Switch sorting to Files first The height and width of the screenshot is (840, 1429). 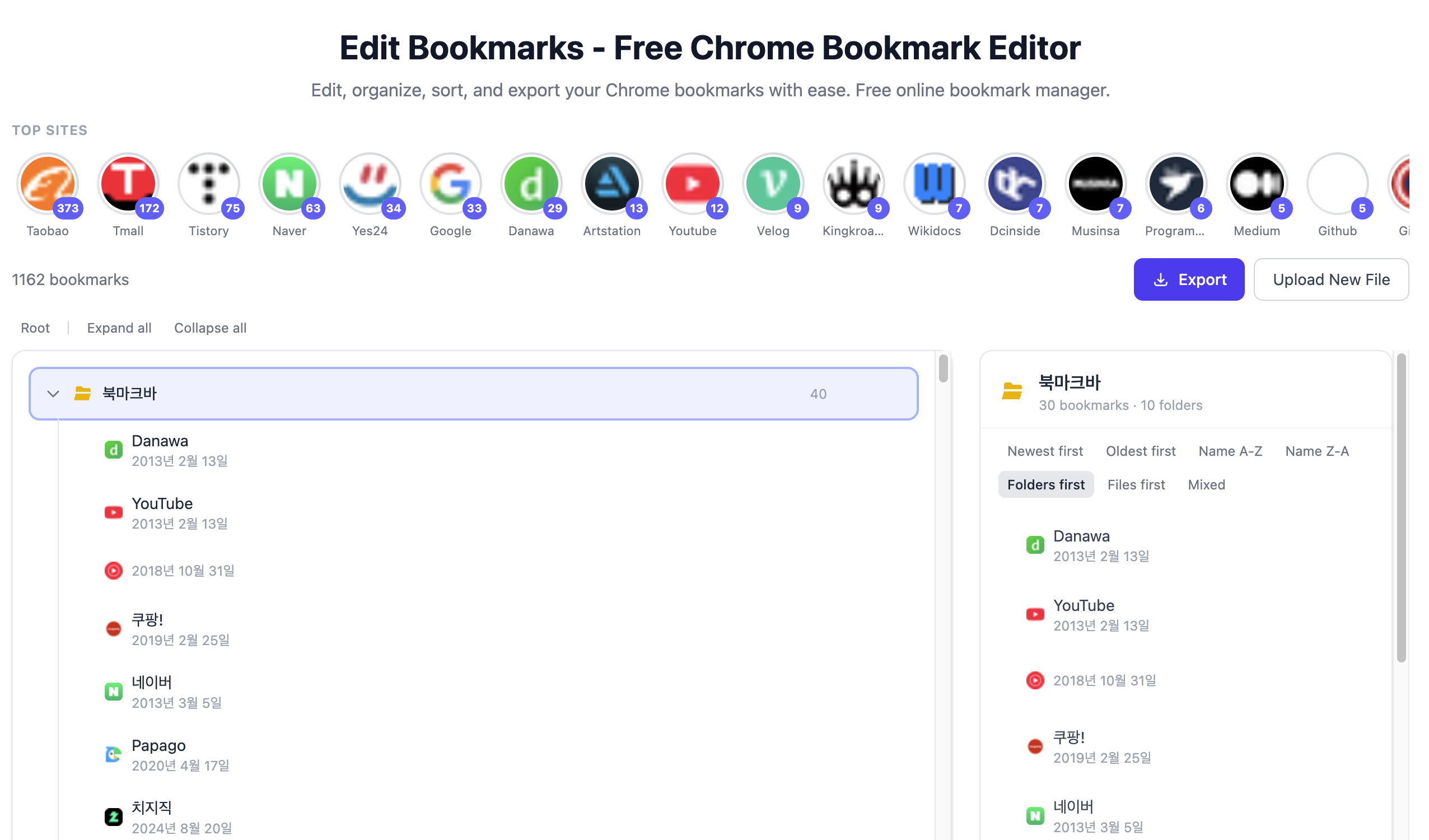1136,484
